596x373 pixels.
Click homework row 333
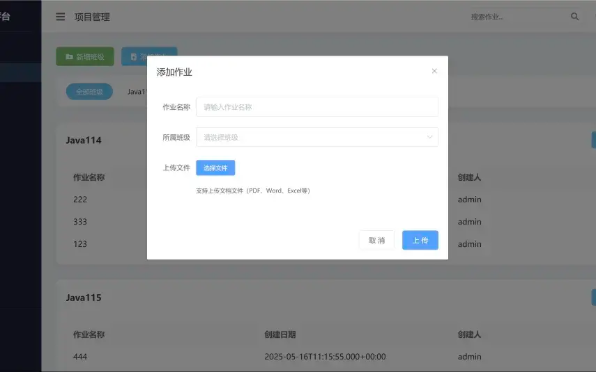pos(80,222)
